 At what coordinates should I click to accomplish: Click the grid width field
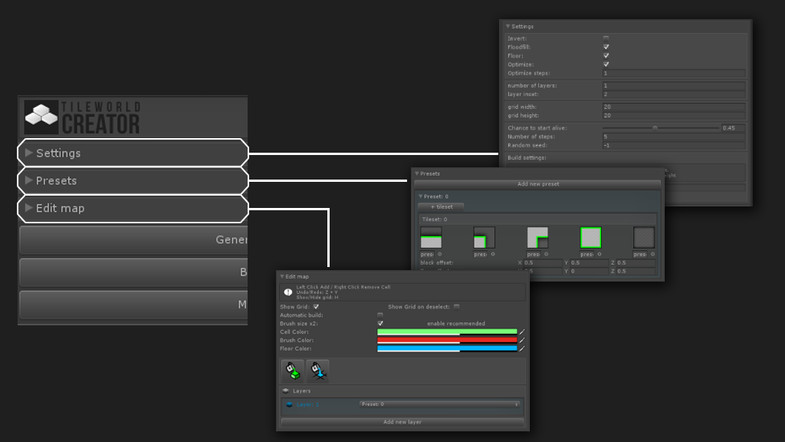click(674, 107)
